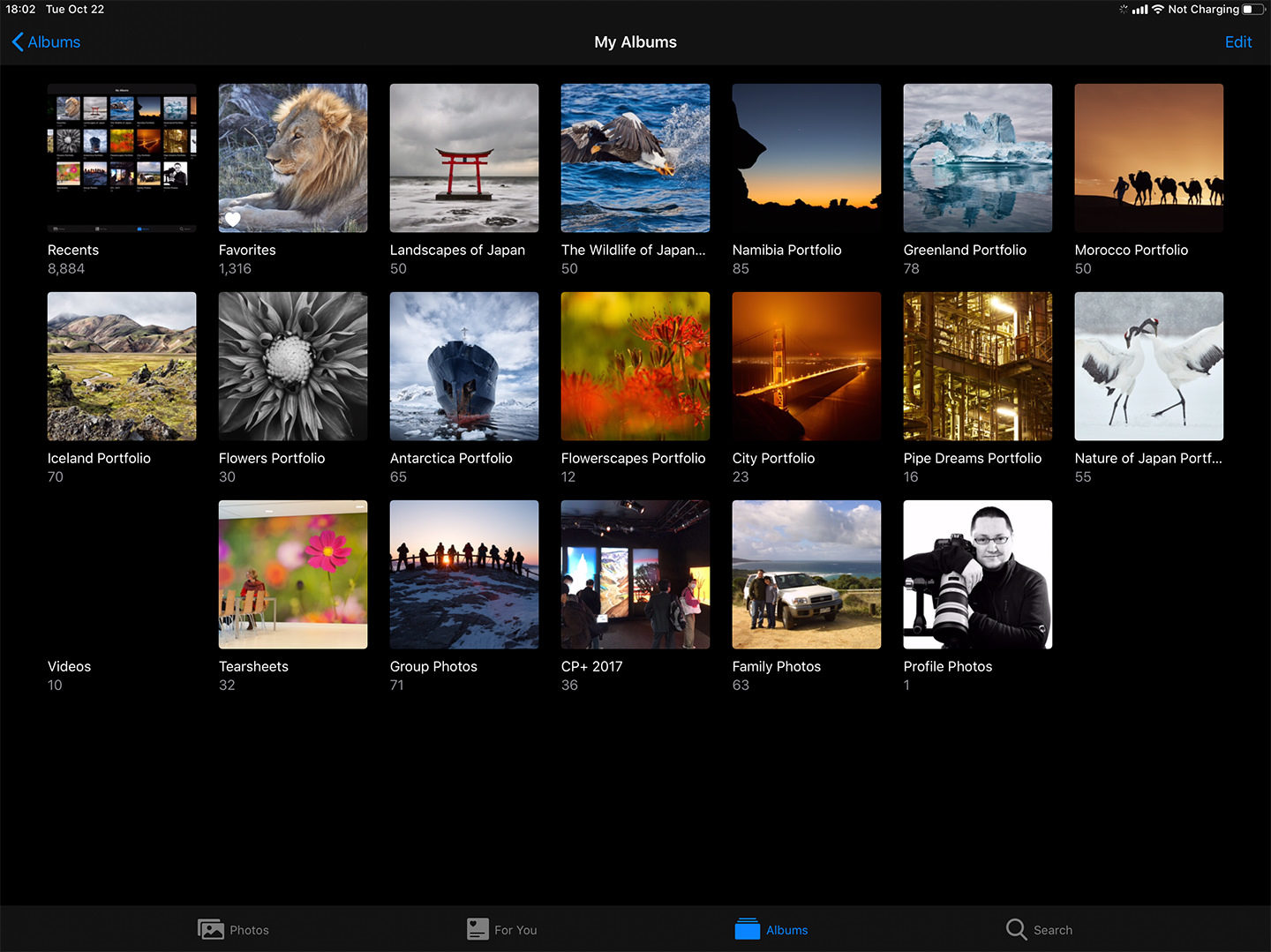
Task: Open the Morocco Portfolio camel album
Action: pos(1149,158)
